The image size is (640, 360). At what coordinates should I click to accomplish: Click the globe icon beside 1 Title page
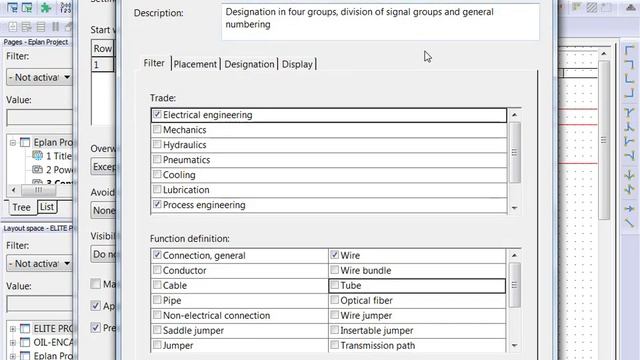click(x=38, y=156)
